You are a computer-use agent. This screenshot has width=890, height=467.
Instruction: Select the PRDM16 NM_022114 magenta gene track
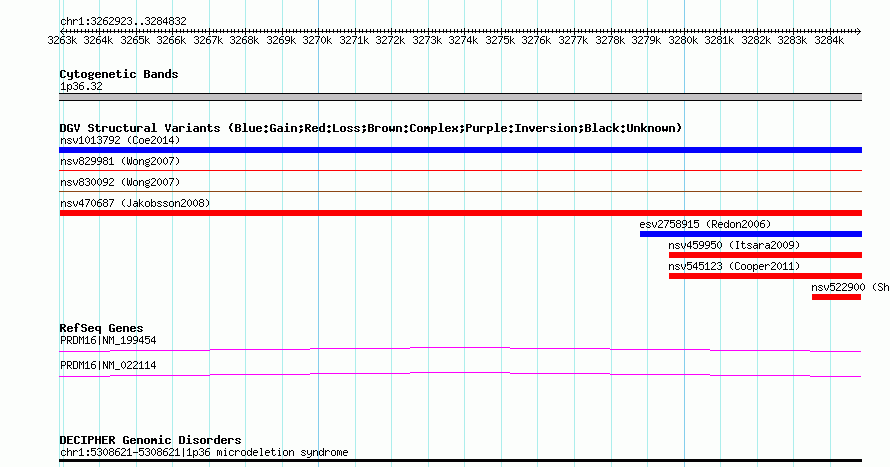pyautogui.click(x=460, y=375)
